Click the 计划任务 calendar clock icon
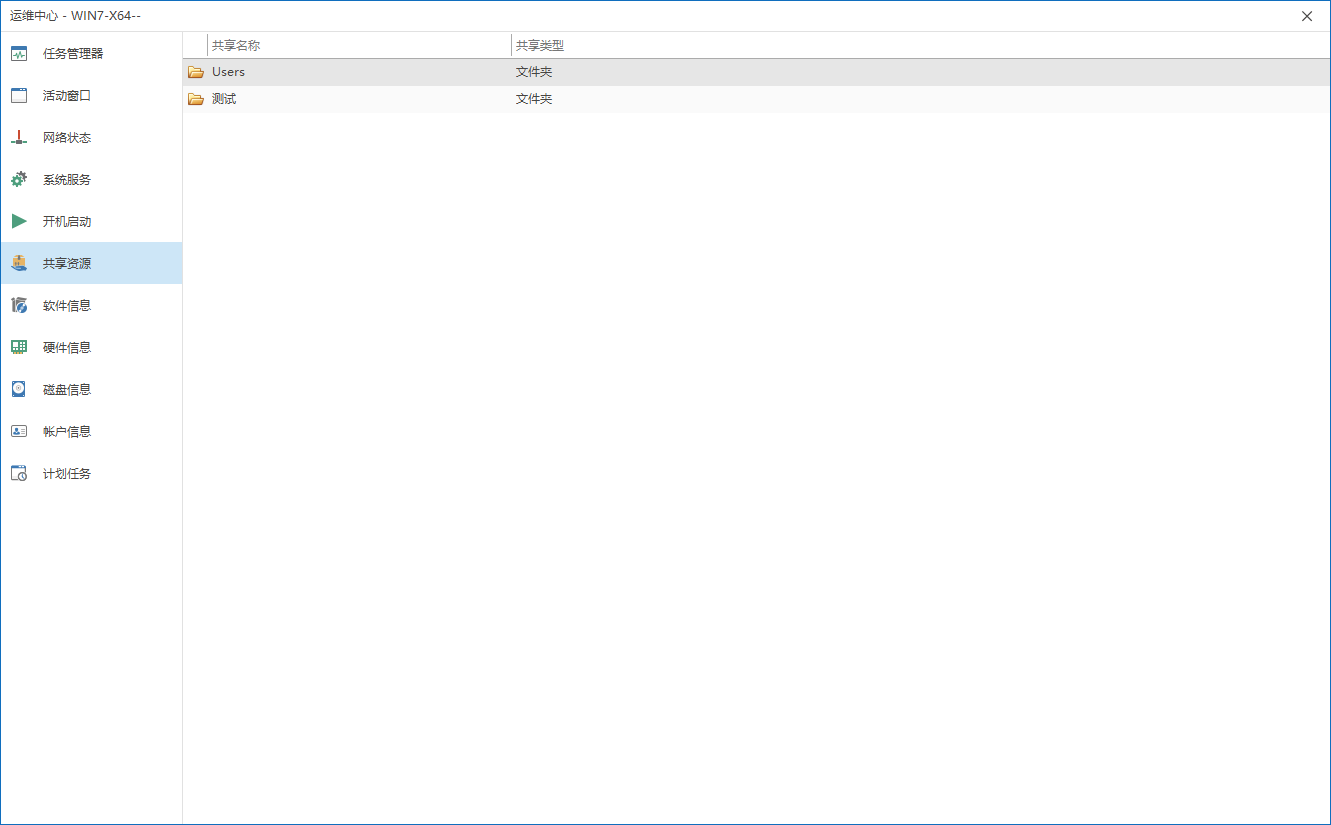 19,473
